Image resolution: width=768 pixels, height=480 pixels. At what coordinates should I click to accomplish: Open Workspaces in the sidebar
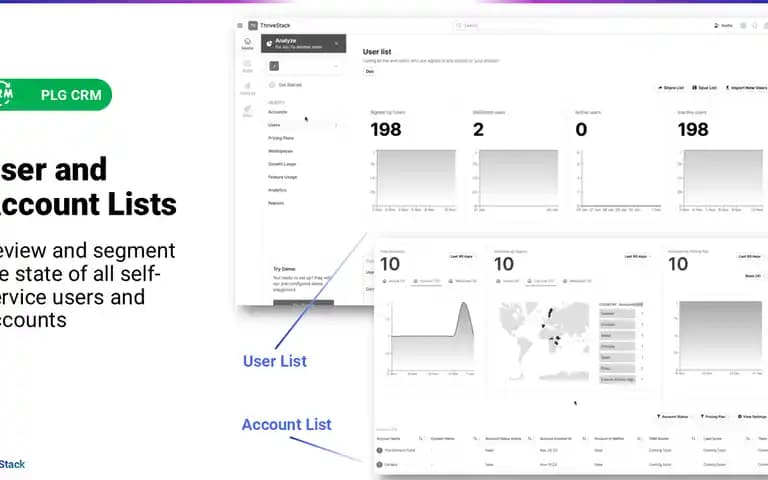280,151
